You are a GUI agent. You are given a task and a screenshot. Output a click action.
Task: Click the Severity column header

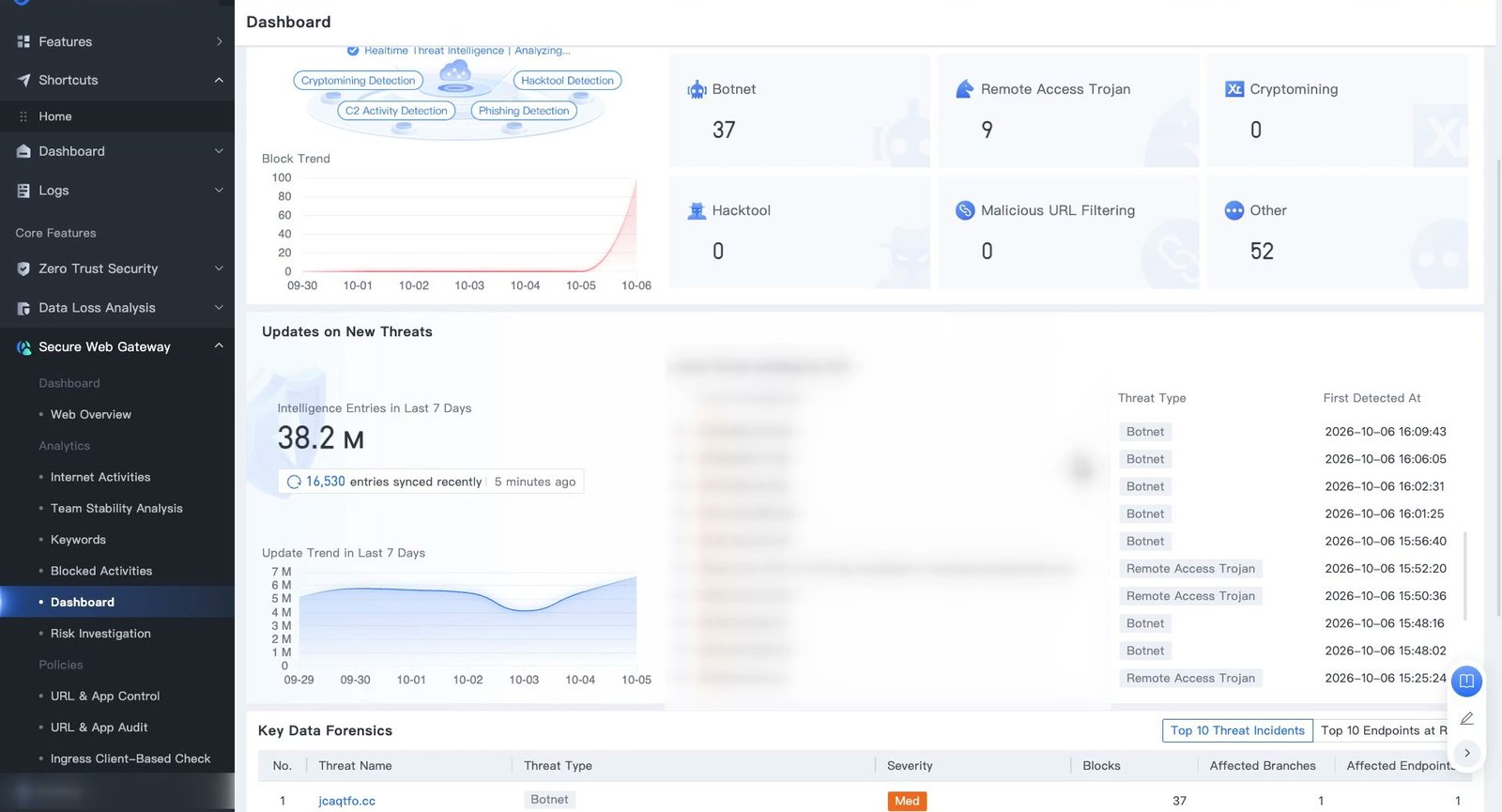[910, 766]
